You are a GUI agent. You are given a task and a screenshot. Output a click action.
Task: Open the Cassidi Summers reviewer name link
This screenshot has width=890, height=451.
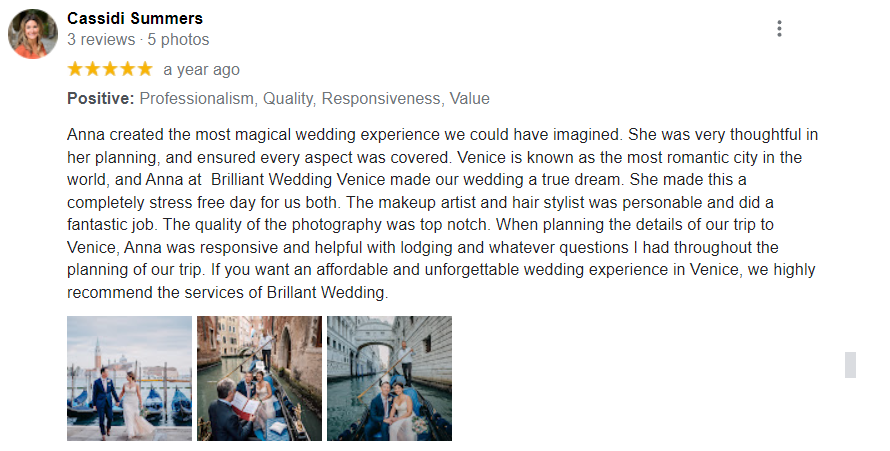135,18
